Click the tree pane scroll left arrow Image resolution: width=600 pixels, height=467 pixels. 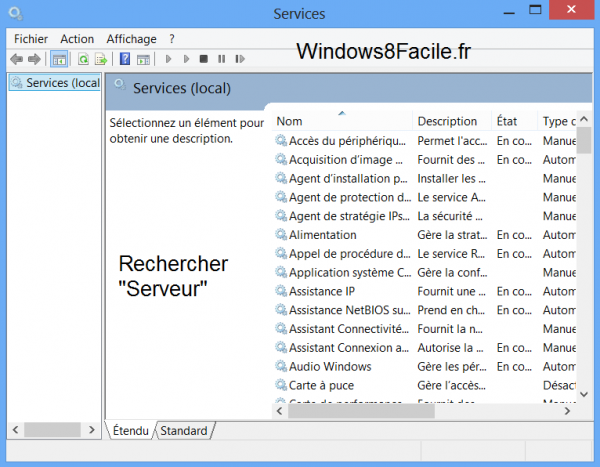(15, 429)
